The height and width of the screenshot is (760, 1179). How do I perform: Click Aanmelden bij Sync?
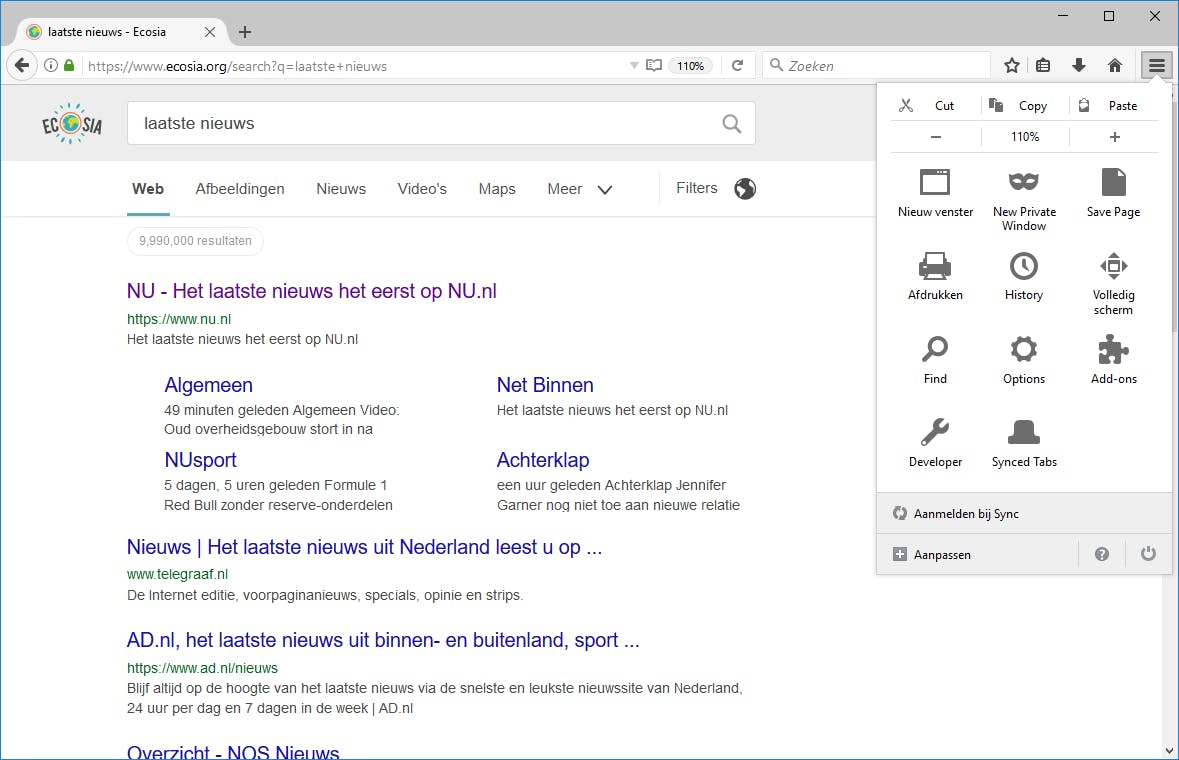pyautogui.click(x=1024, y=513)
